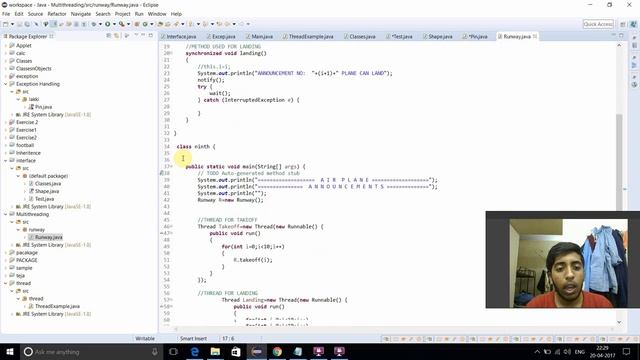Select the PACKAGE project in explorer
This screenshot has height=360, width=640.
[27, 260]
